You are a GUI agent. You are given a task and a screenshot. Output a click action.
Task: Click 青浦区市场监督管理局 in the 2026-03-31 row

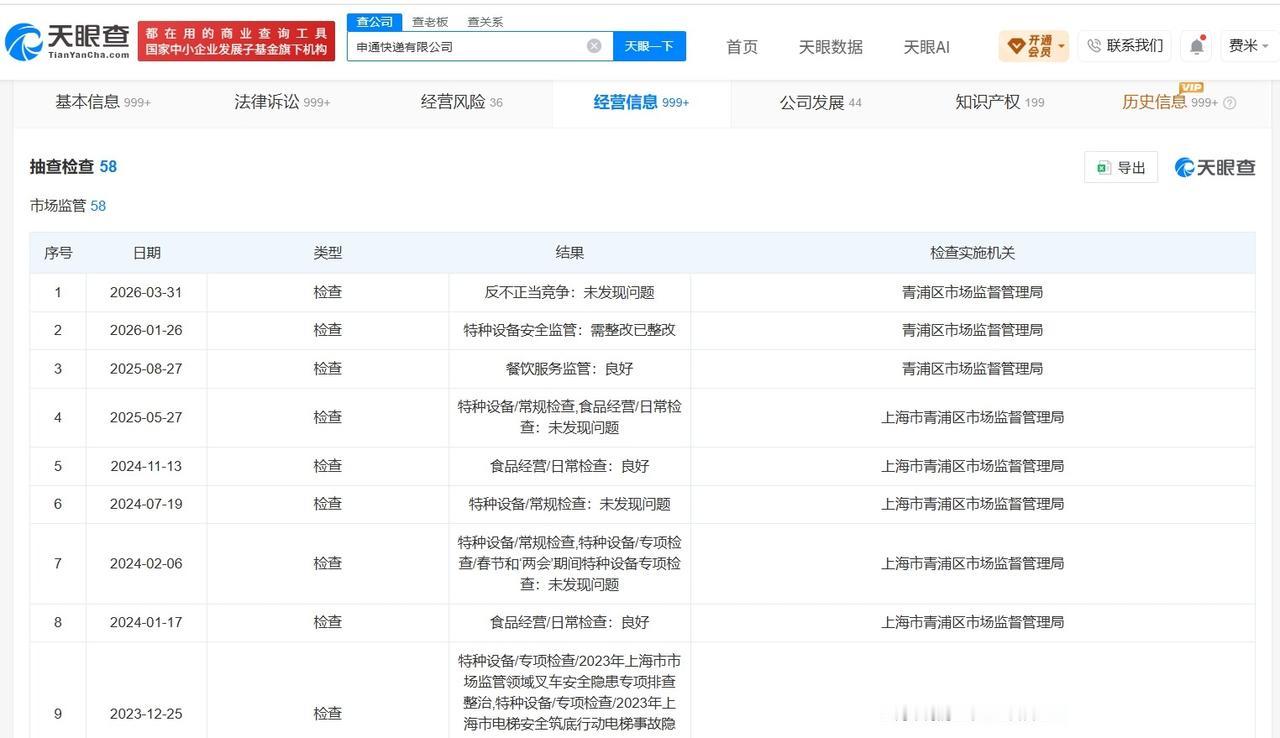972,292
